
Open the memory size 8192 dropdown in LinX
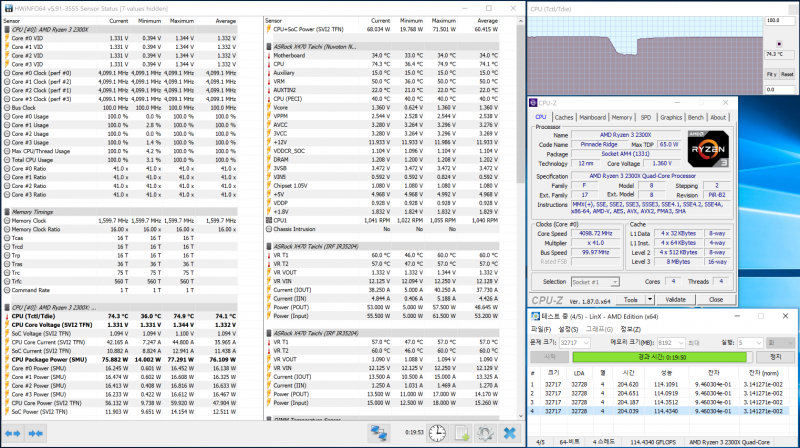tap(670, 343)
